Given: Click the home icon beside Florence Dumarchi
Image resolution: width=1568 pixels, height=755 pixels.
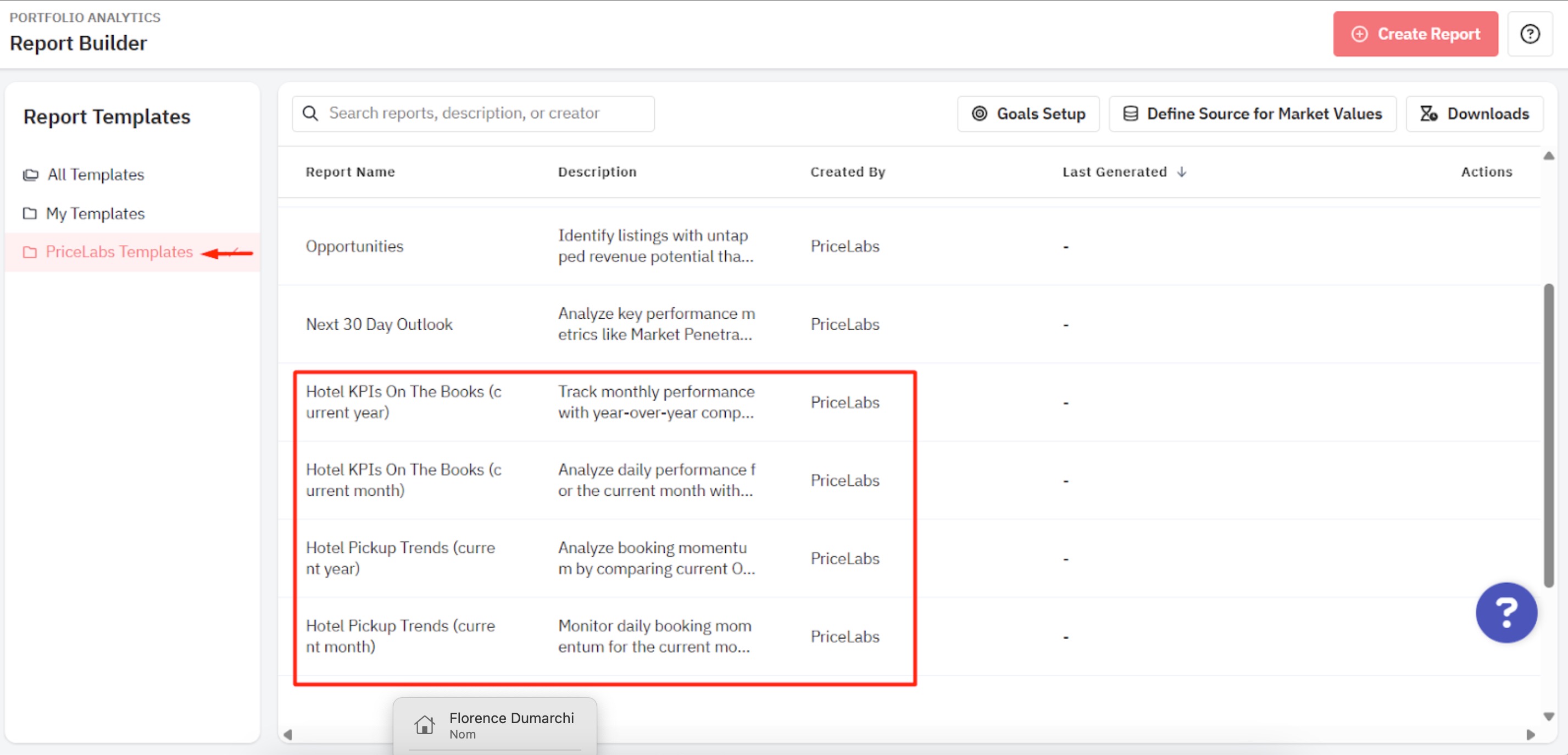Looking at the screenshot, I should [x=424, y=725].
